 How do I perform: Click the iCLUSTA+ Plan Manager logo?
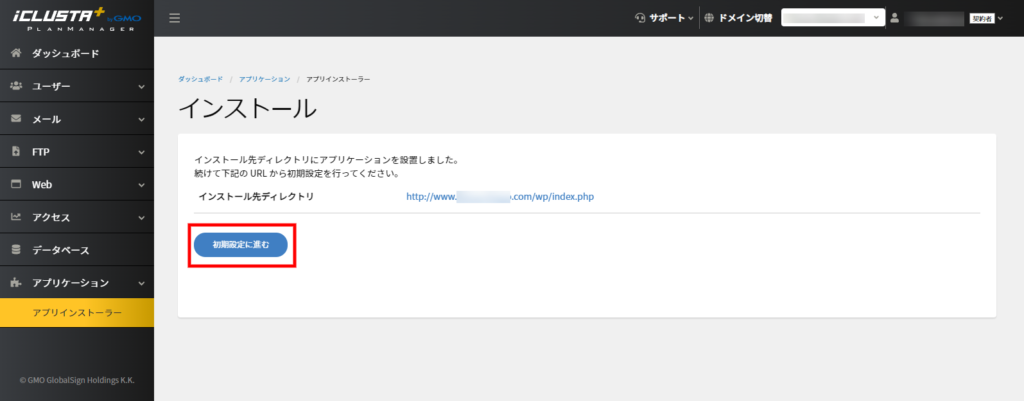pyautogui.click(x=77, y=18)
